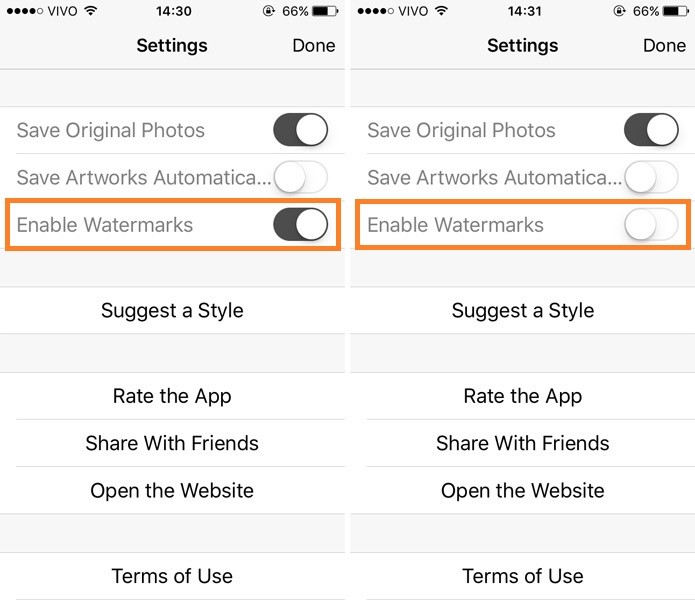Viewport: 695px width, 611px height.
Task: View Terms of Use in the left screenshot
Action: coord(172,576)
